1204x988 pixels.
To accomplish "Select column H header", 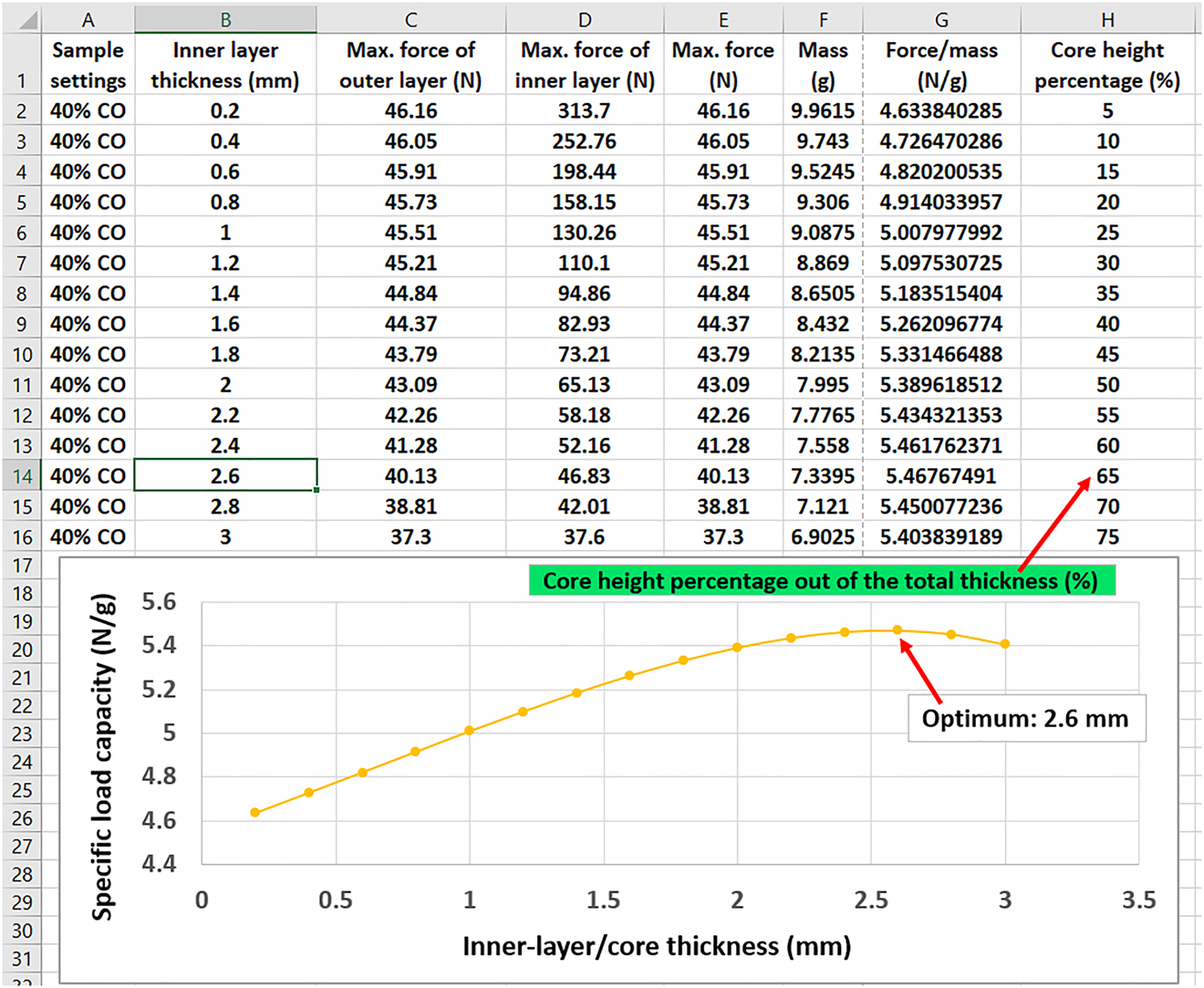I will [x=1107, y=20].
